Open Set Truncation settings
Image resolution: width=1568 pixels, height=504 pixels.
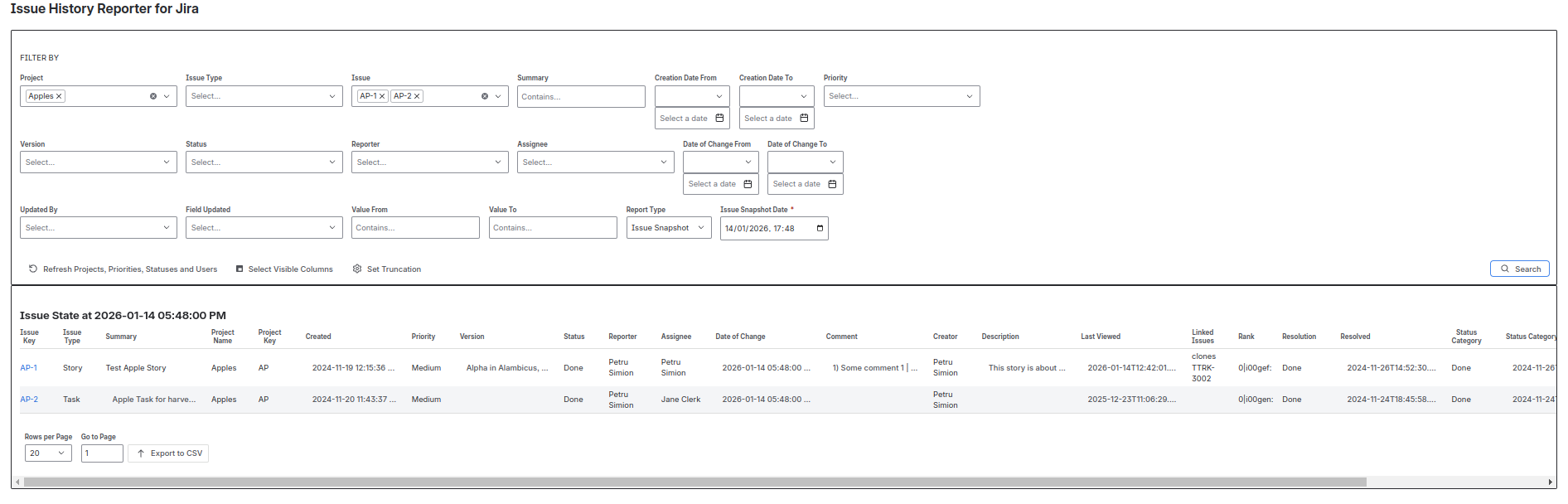[387, 269]
